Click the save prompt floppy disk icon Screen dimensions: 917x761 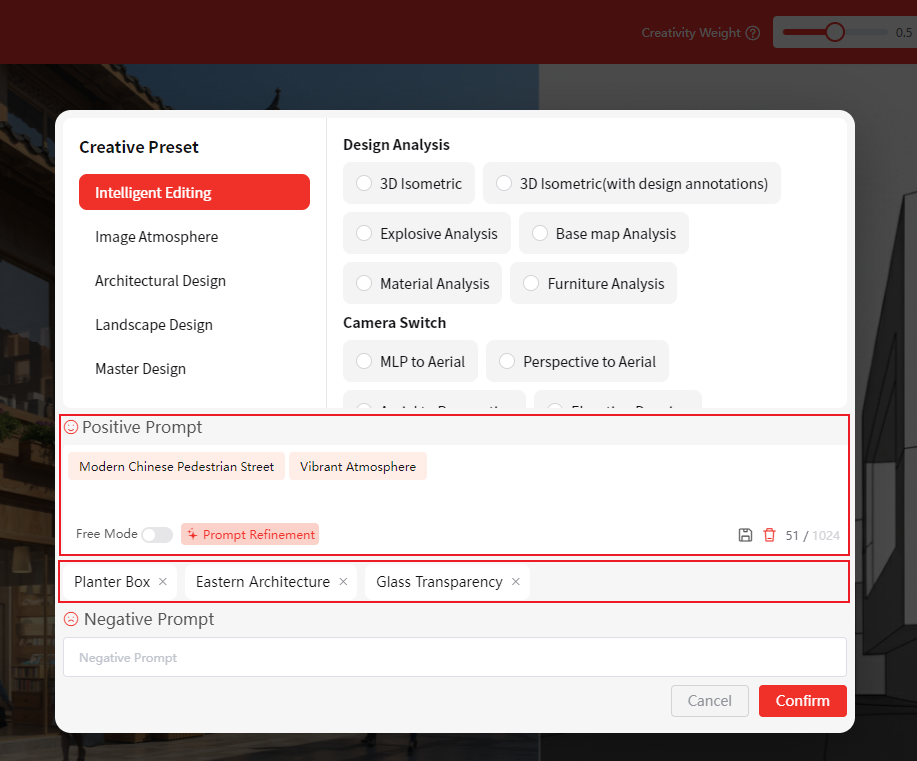[745, 535]
